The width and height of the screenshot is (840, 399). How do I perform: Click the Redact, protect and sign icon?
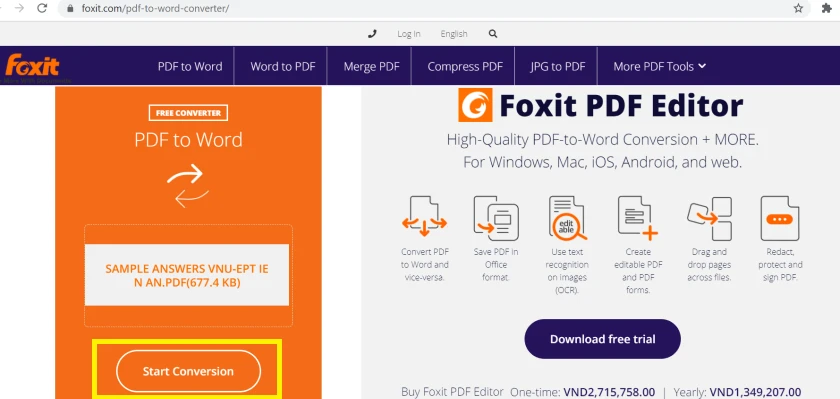tap(780, 218)
